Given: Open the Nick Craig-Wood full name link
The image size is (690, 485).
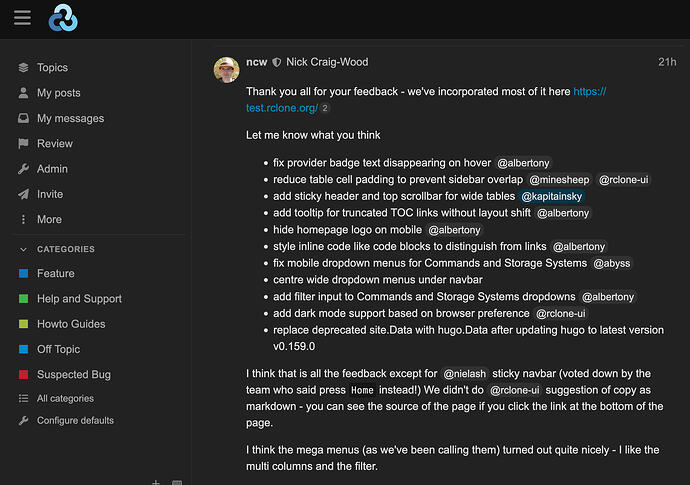Looking at the screenshot, I should click(327, 62).
